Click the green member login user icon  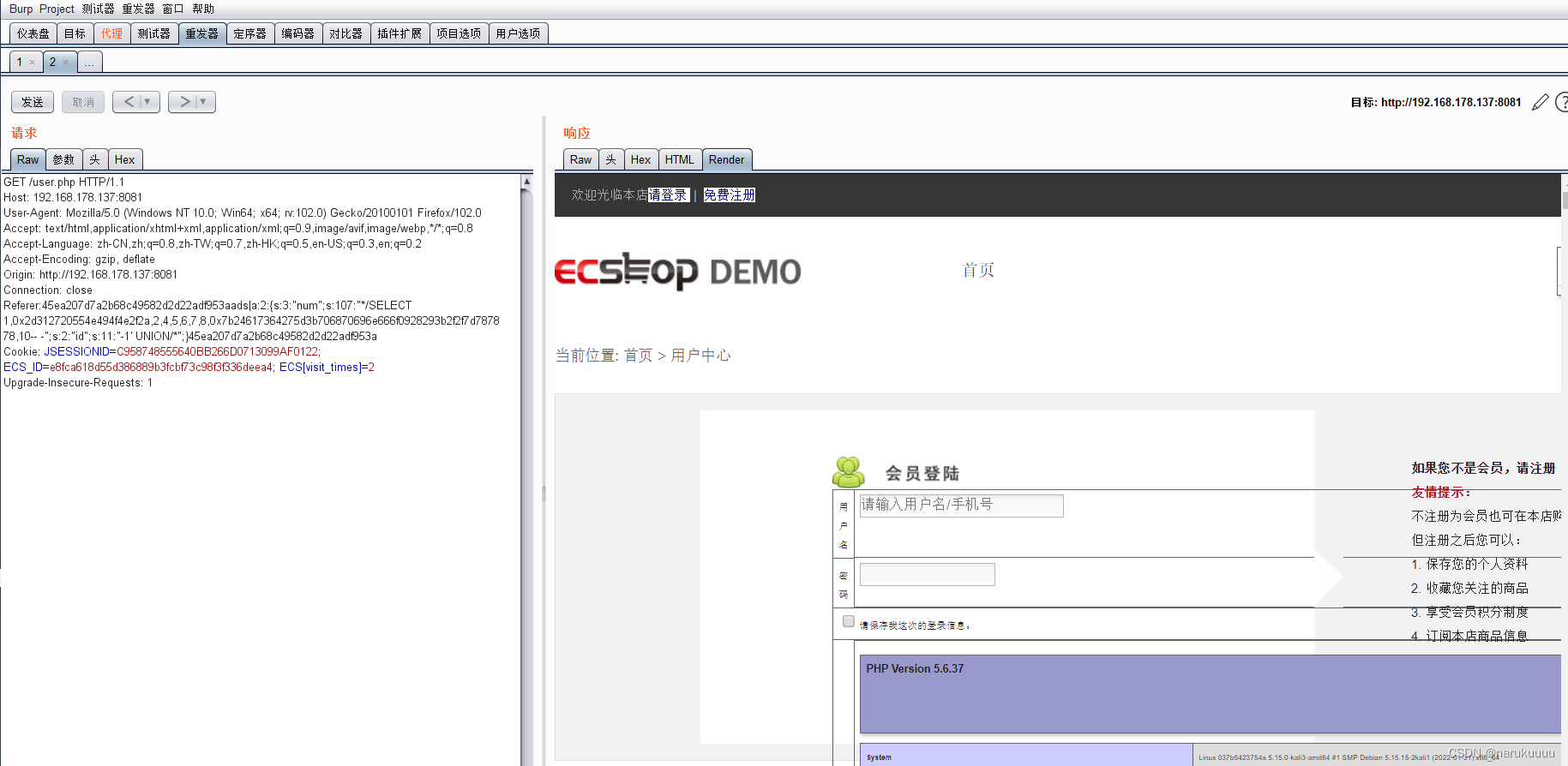coord(849,472)
